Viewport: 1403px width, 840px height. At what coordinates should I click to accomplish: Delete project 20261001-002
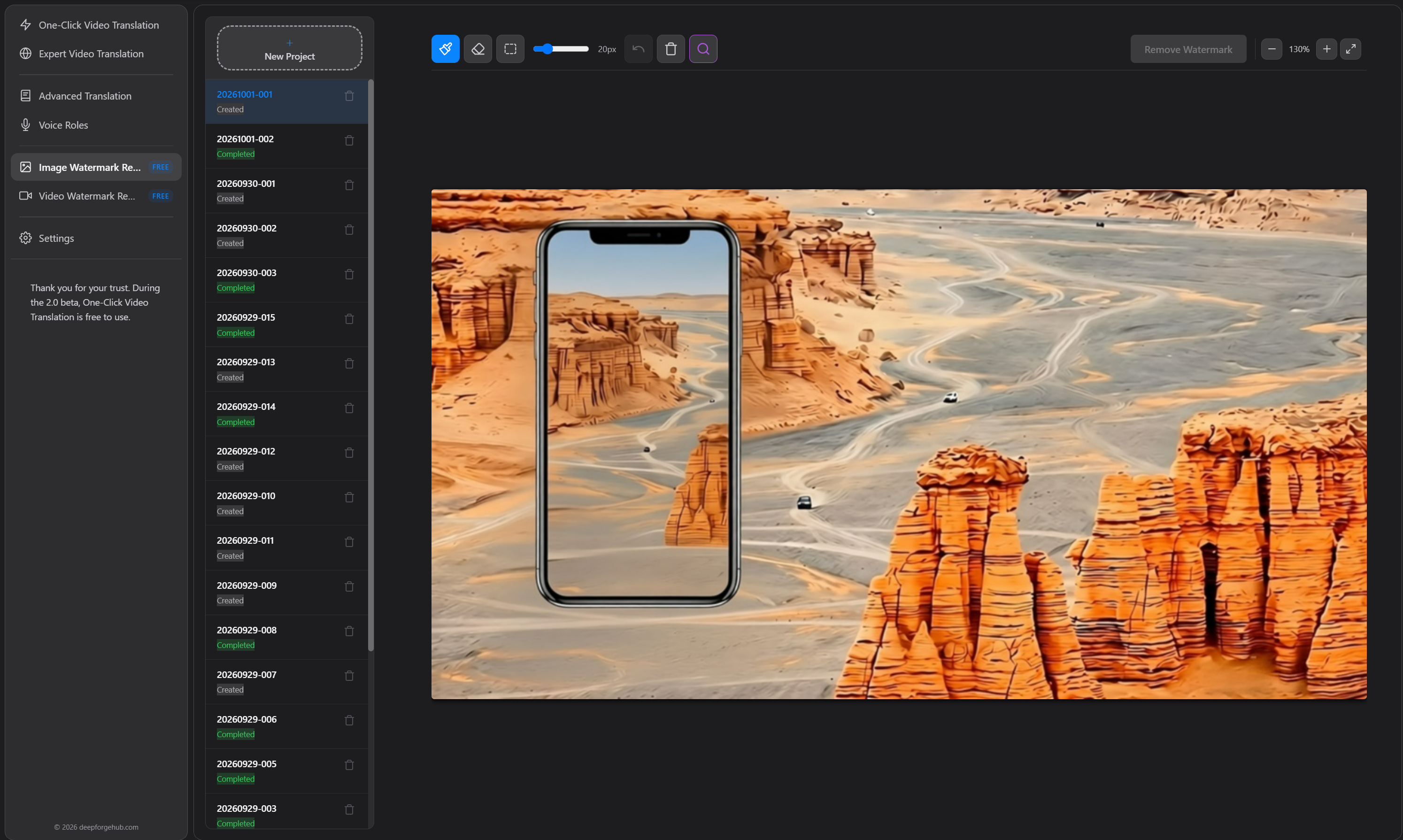coord(349,140)
